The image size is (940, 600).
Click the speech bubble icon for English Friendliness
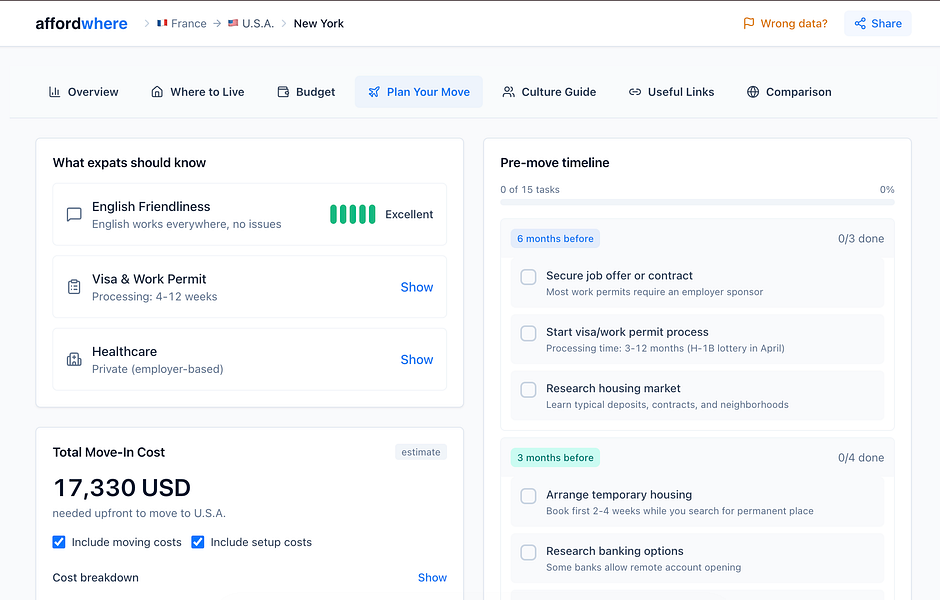(x=74, y=215)
